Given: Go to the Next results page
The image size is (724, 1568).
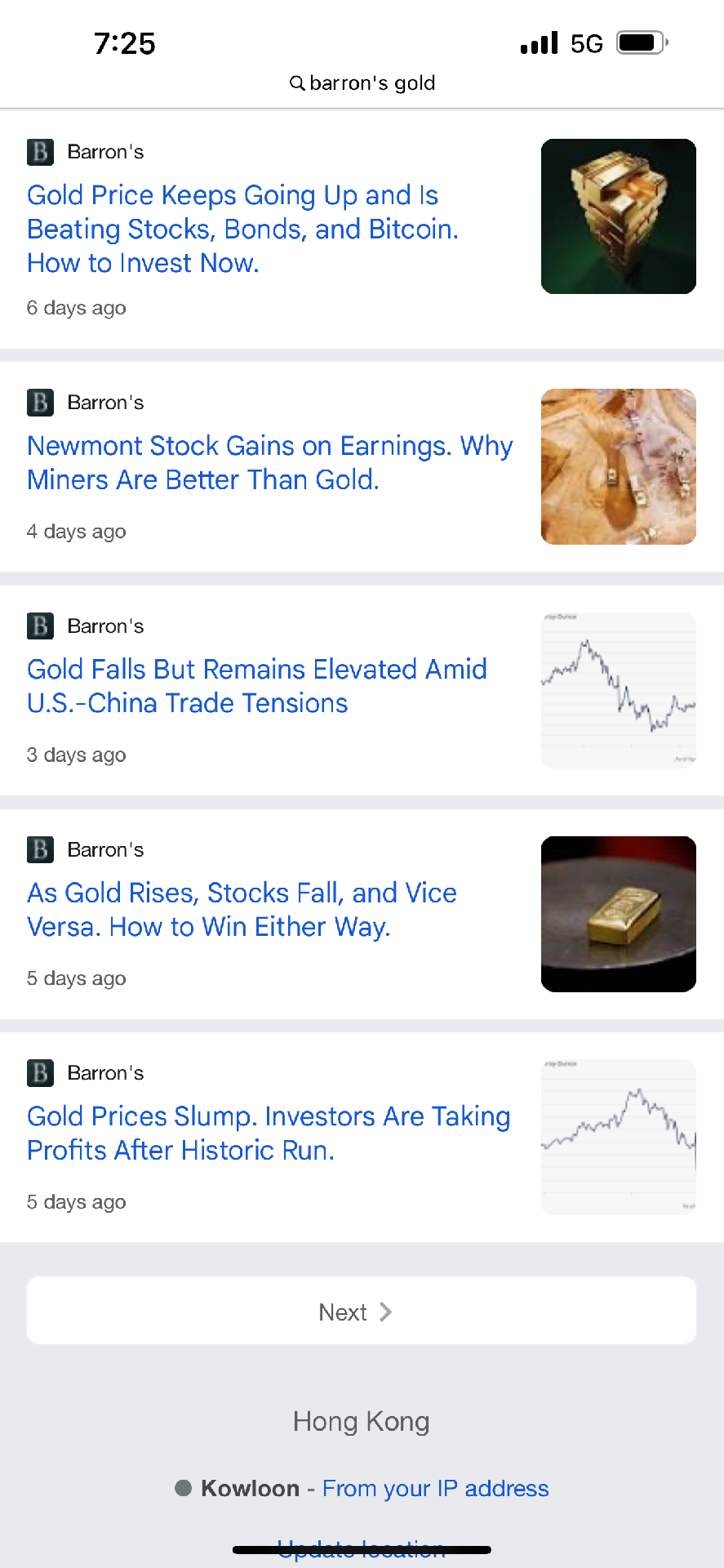Looking at the screenshot, I should pyautogui.click(x=361, y=1312).
